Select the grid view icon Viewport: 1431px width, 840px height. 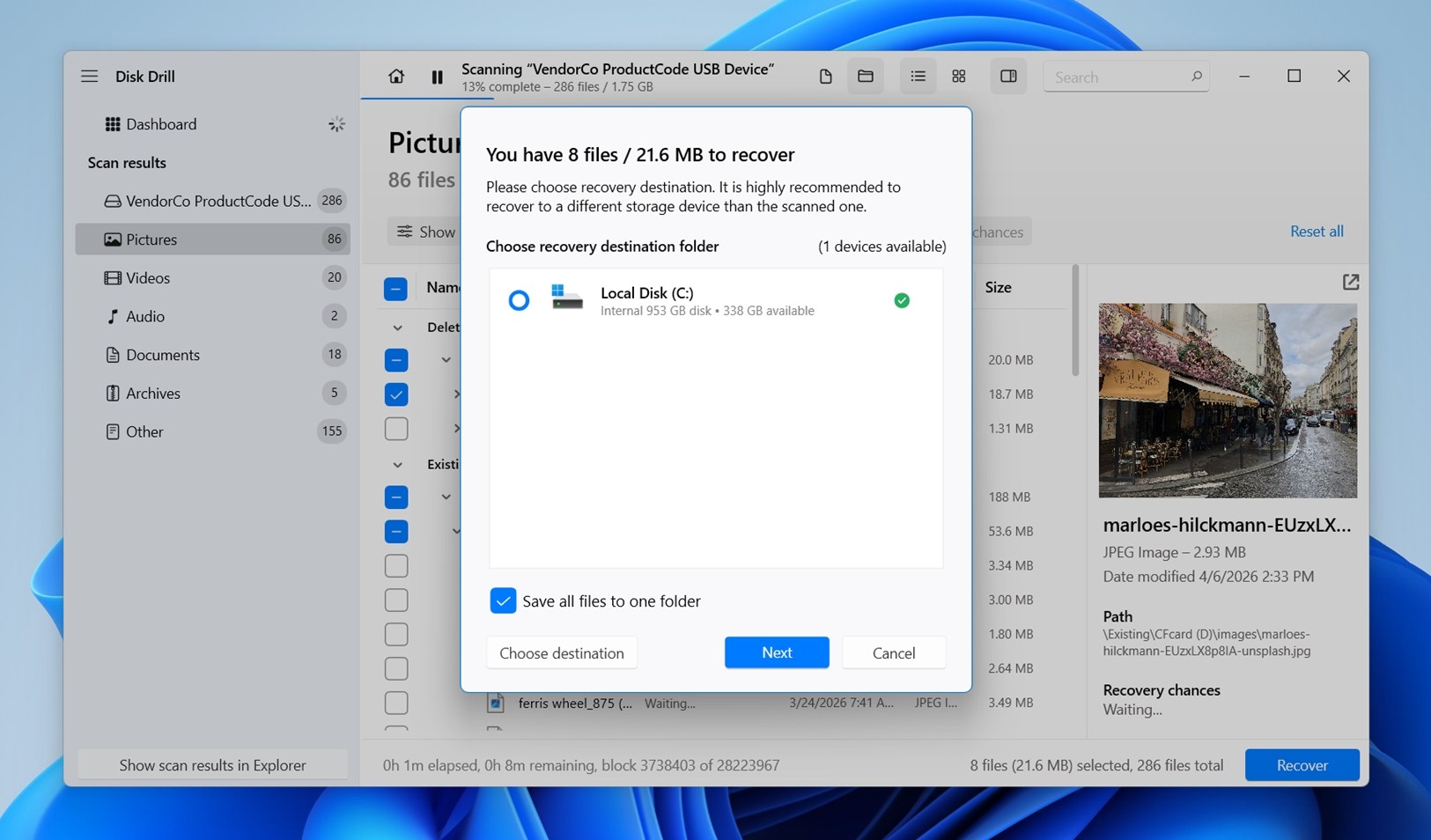[959, 77]
